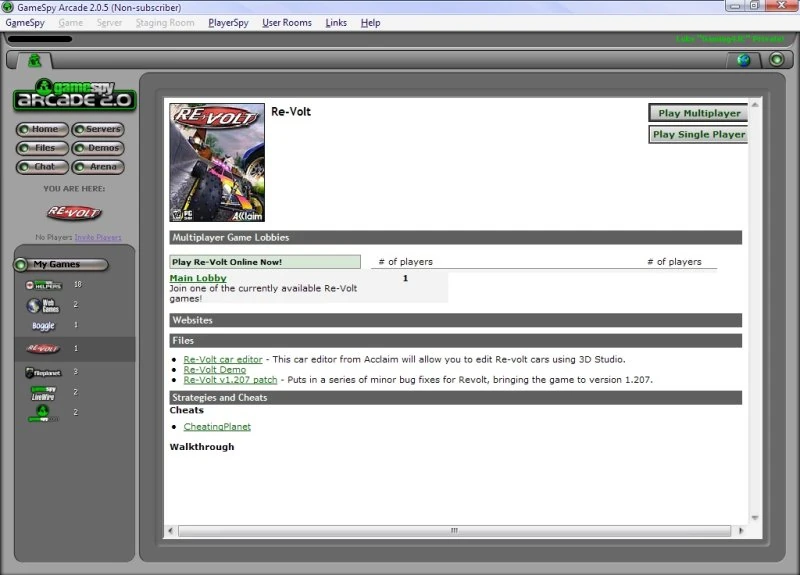Open the Arena section
The image size is (800, 575).
tap(98, 167)
